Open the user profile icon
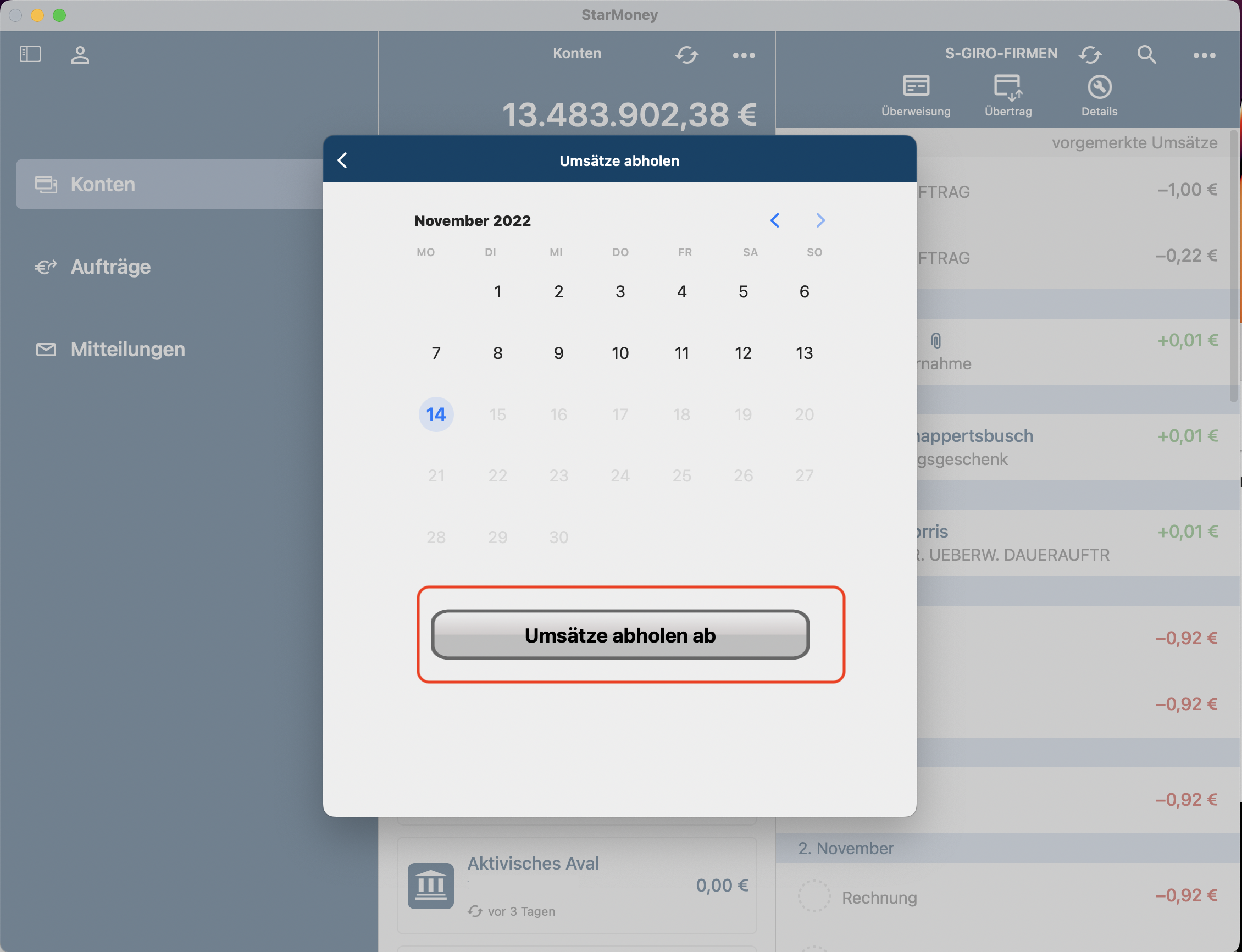This screenshot has height=952, width=1242. (x=80, y=55)
